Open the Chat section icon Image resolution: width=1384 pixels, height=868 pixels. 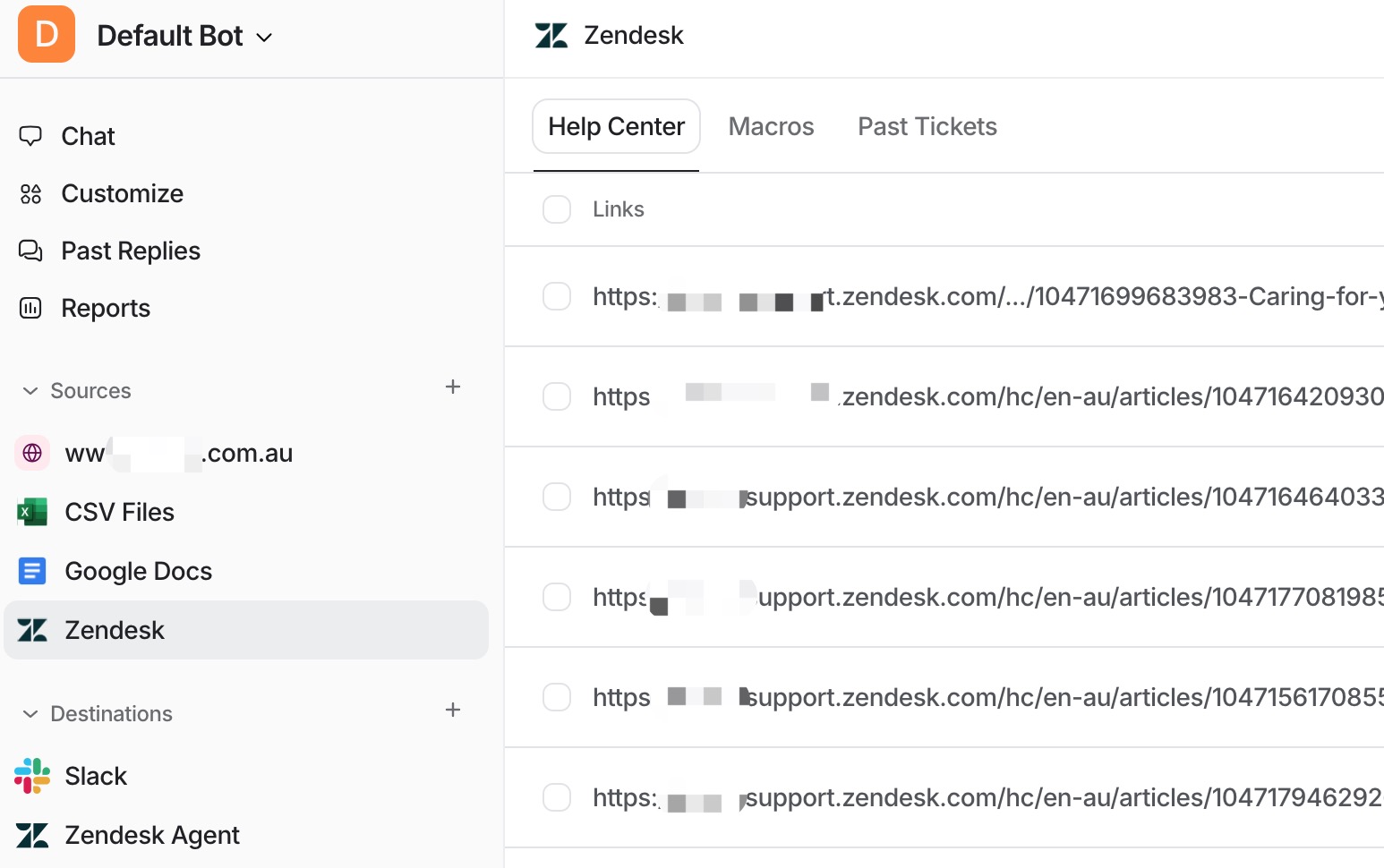(30, 136)
